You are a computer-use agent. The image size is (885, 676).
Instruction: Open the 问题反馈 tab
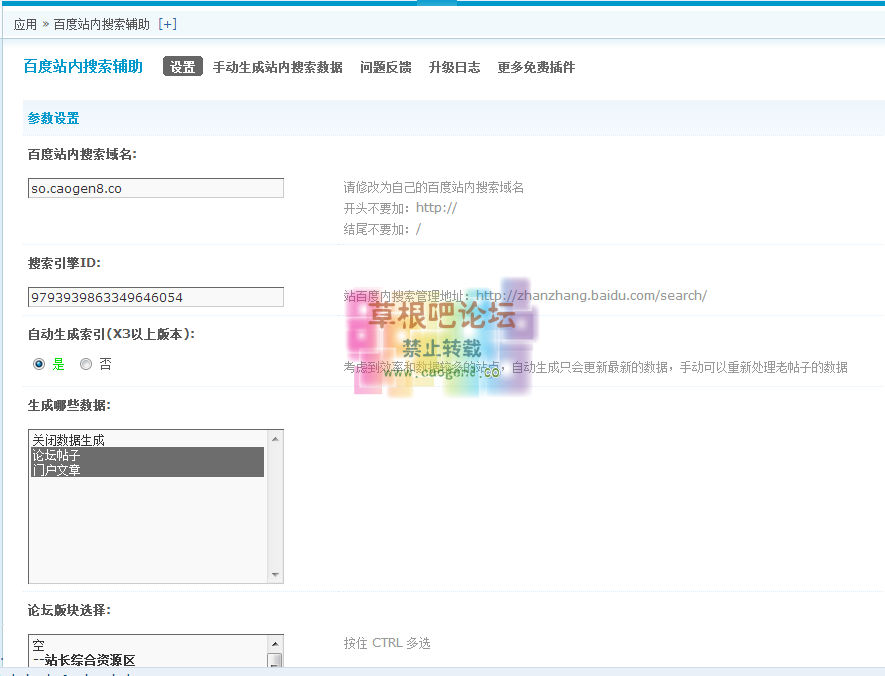pyautogui.click(x=385, y=67)
